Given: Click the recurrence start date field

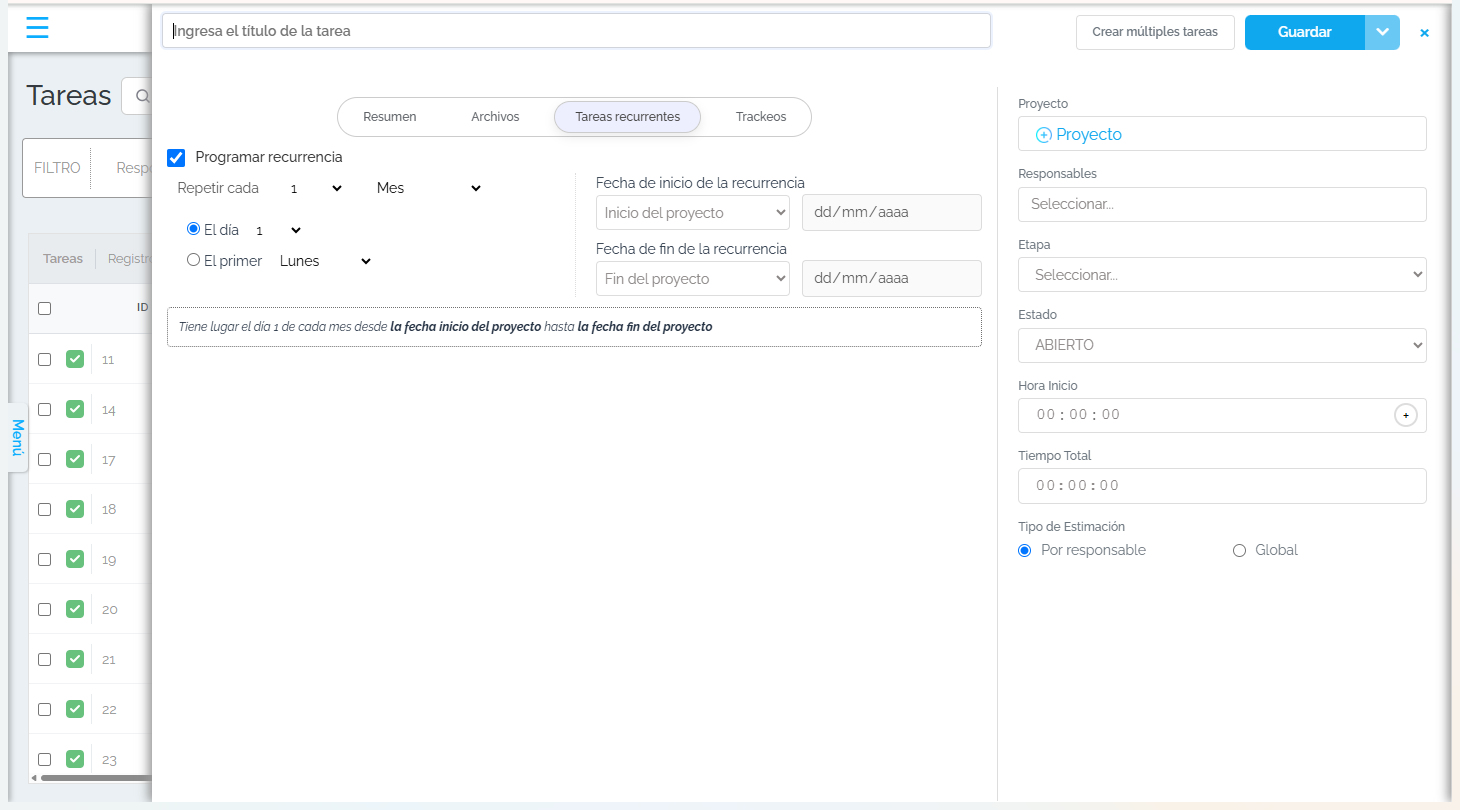Looking at the screenshot, I should point(892,213).
